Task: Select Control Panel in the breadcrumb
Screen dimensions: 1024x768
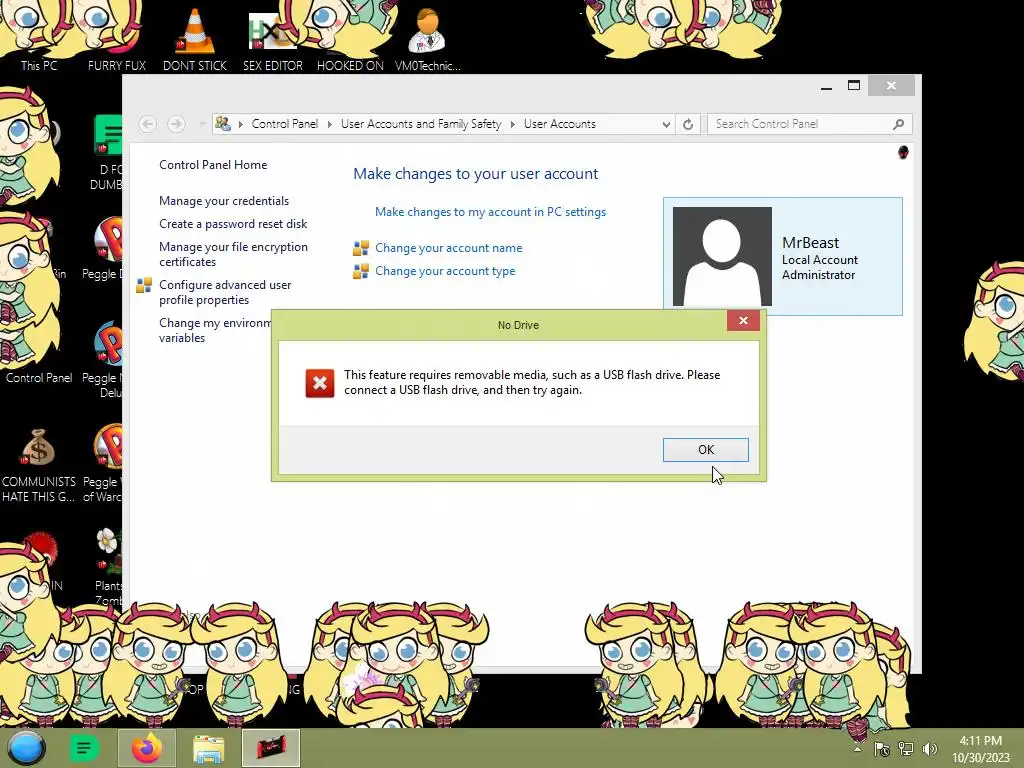Action: 284,124
